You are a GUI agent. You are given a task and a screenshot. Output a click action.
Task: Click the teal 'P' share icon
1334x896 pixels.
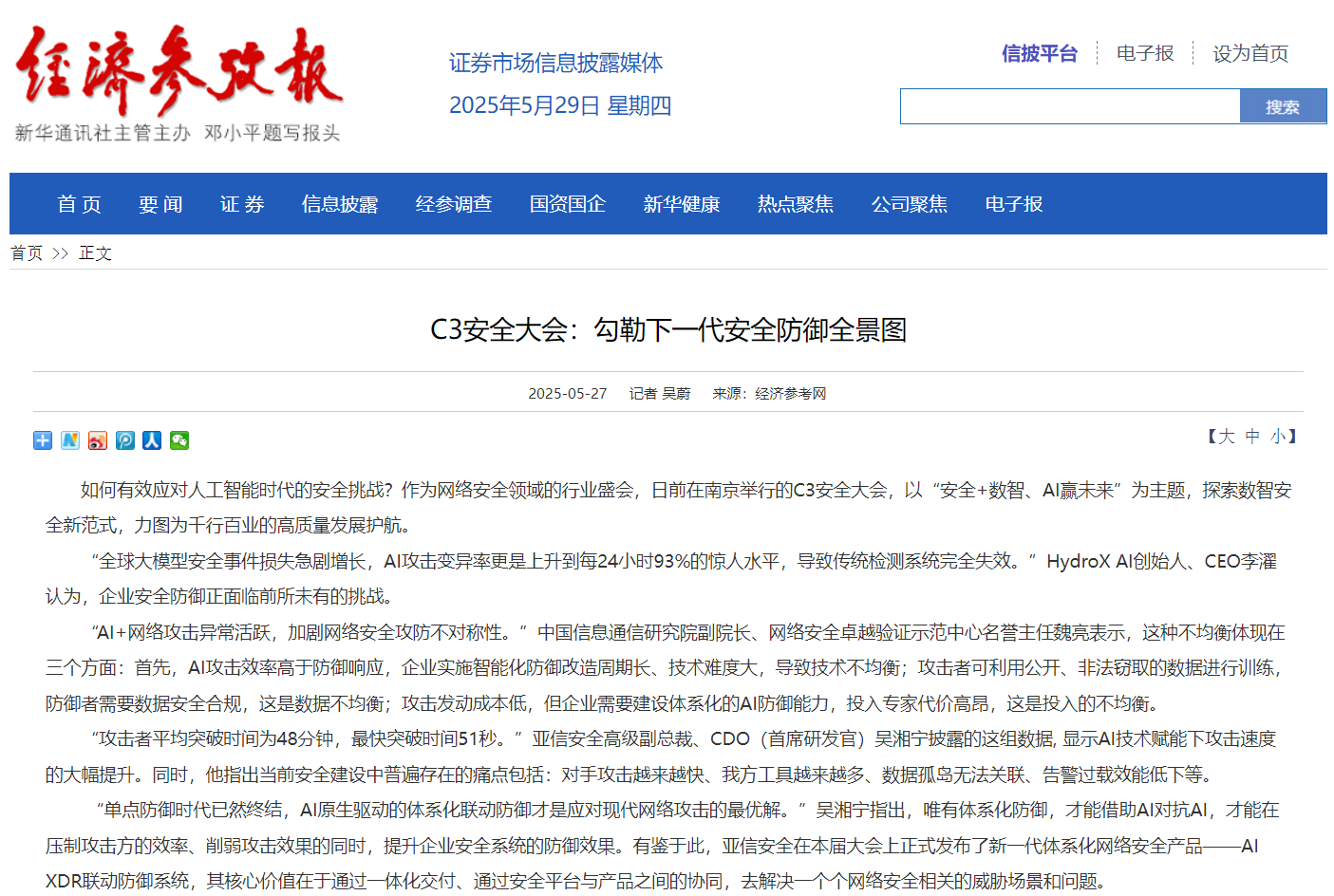[x=125, y=440]
